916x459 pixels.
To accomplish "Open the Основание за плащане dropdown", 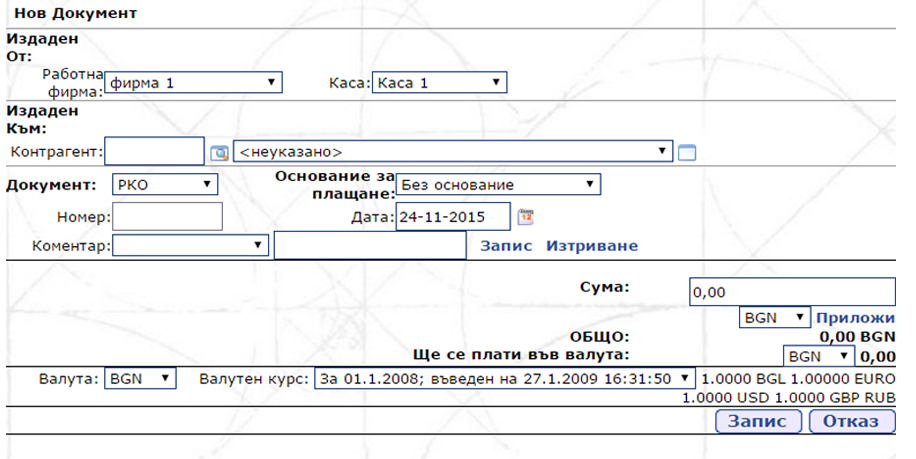I will (x=498, y=185).
